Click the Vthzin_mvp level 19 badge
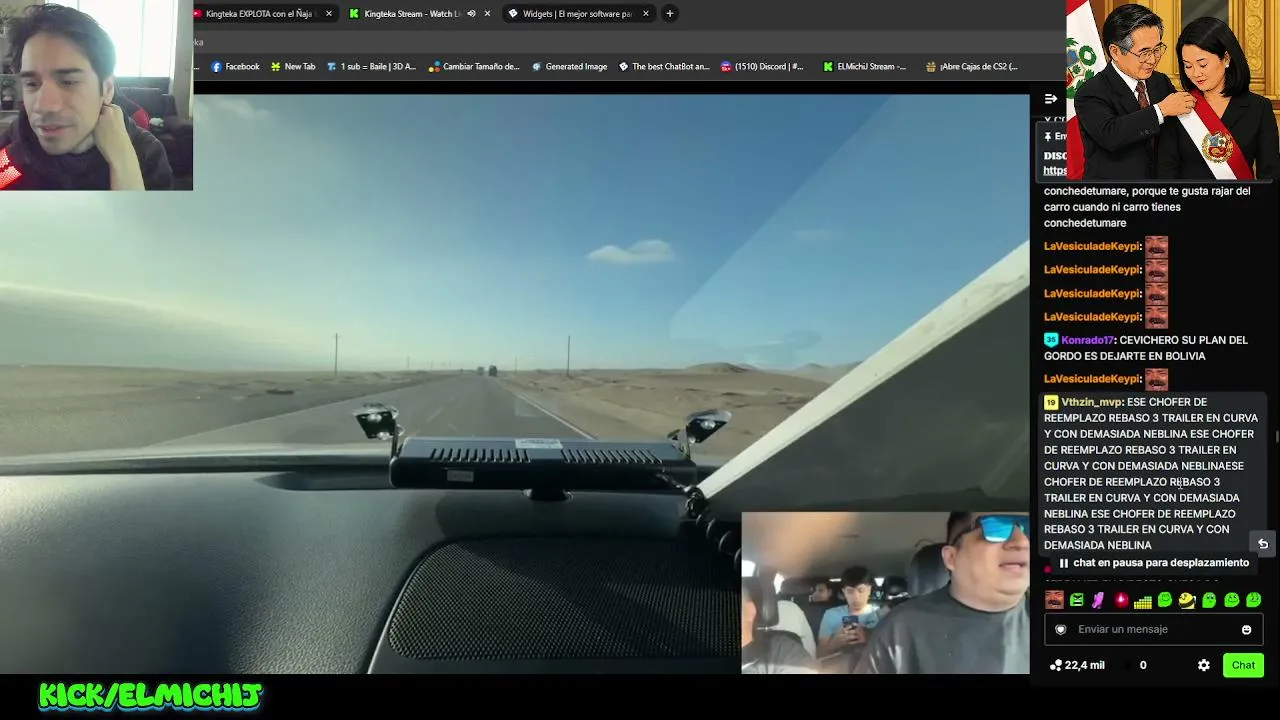Viewport: 1280px width, 720px height. point(1051,402)
